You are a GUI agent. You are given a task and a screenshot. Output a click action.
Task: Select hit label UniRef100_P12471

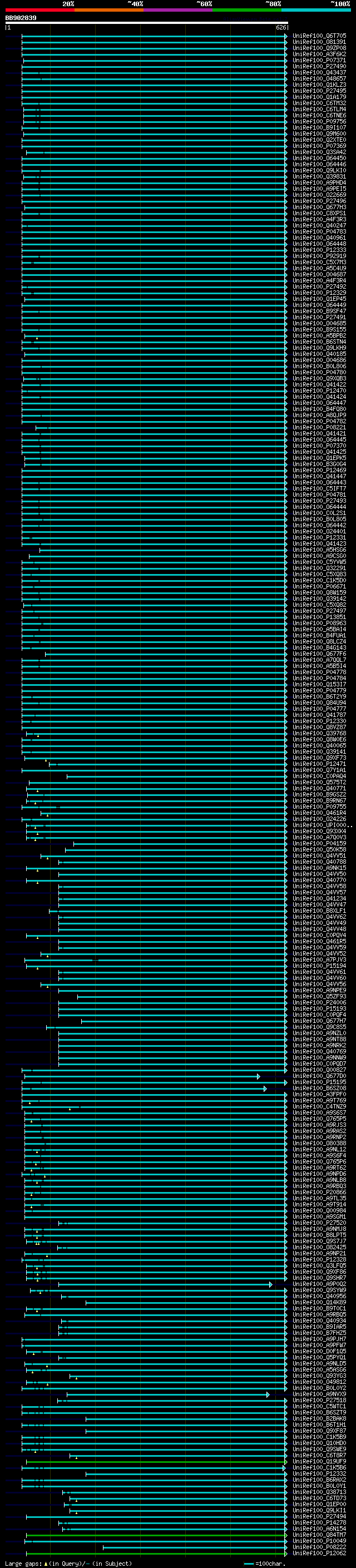pos(319,763)
